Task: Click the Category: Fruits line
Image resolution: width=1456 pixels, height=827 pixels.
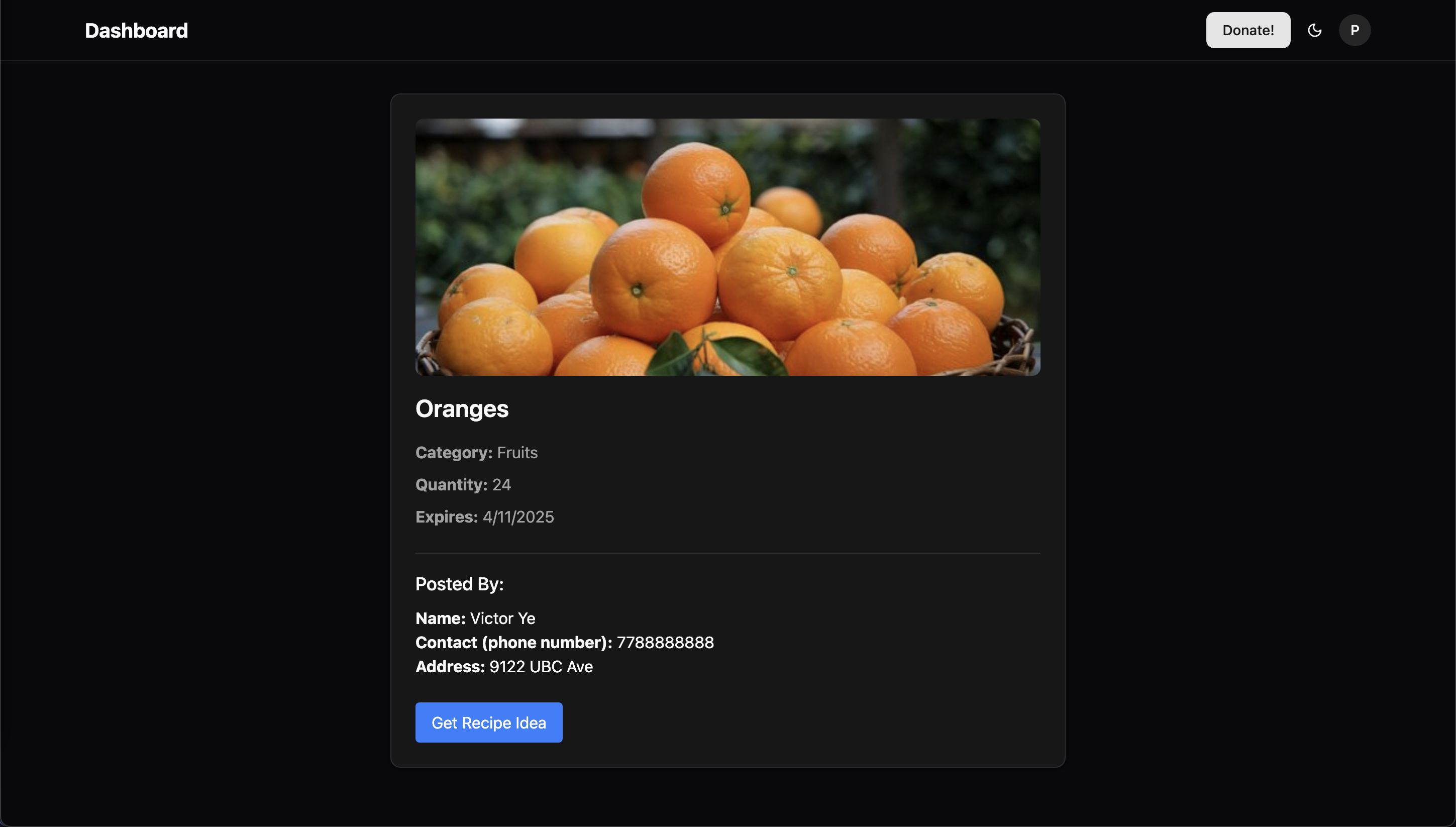Action: pyautogui.click(x=476, y=453)
